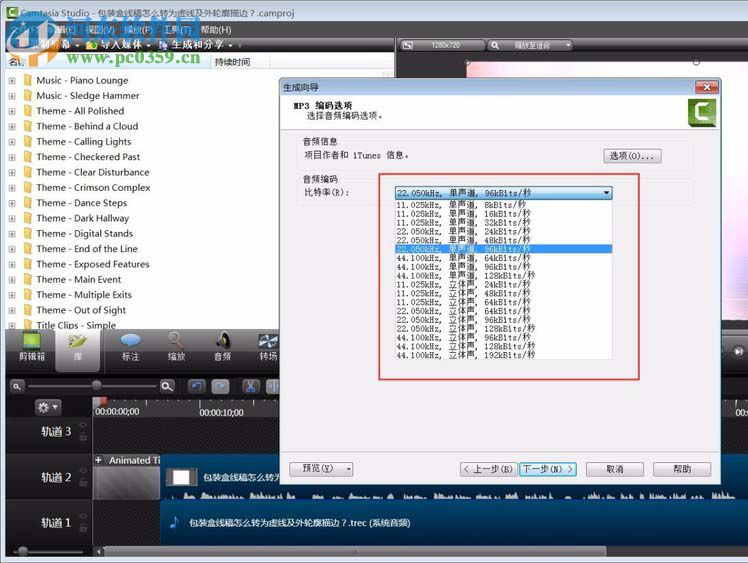Click the Options (选项) button

tap(632, 156)
